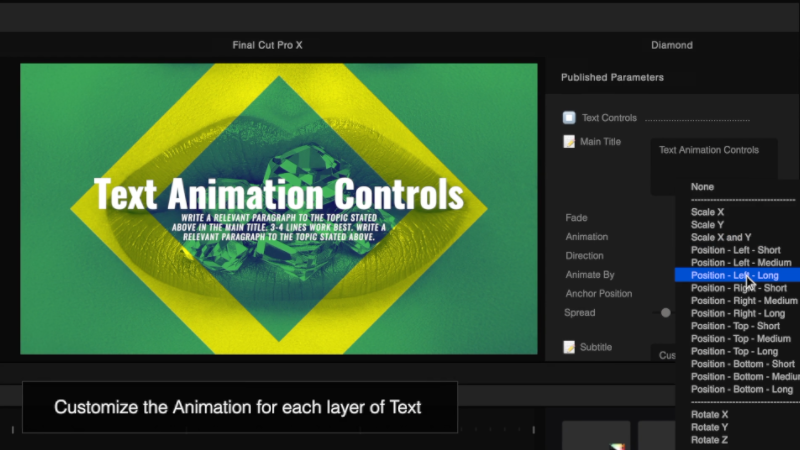Click the Main Title label
The image size is (800, 450).
point(600,142)
